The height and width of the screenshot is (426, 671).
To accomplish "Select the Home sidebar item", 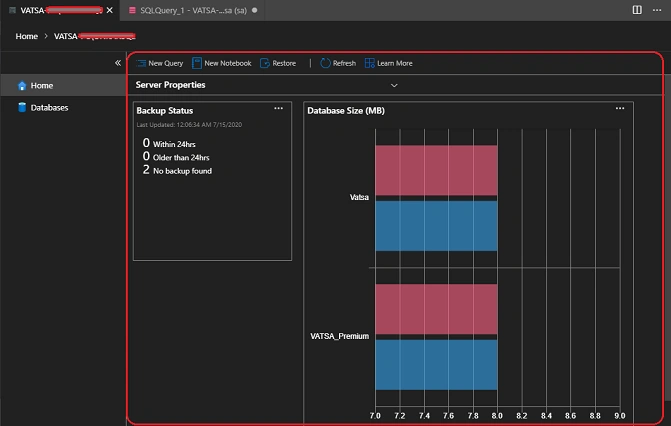I will [x=63, y=85].
